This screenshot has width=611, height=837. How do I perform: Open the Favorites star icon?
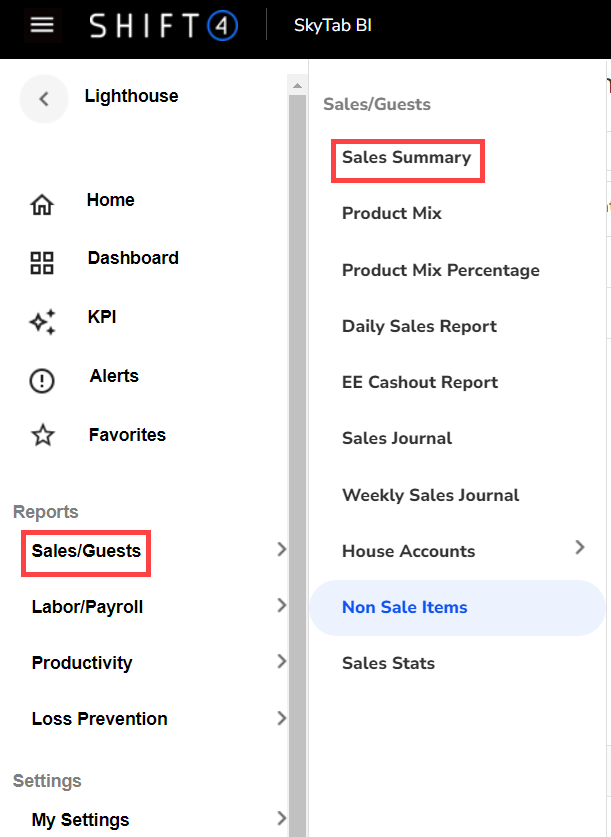42,436
